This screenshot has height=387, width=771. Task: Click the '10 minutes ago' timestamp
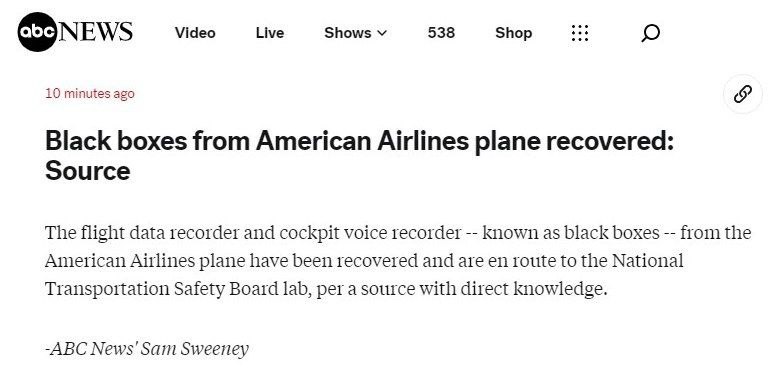coord(90,93)
